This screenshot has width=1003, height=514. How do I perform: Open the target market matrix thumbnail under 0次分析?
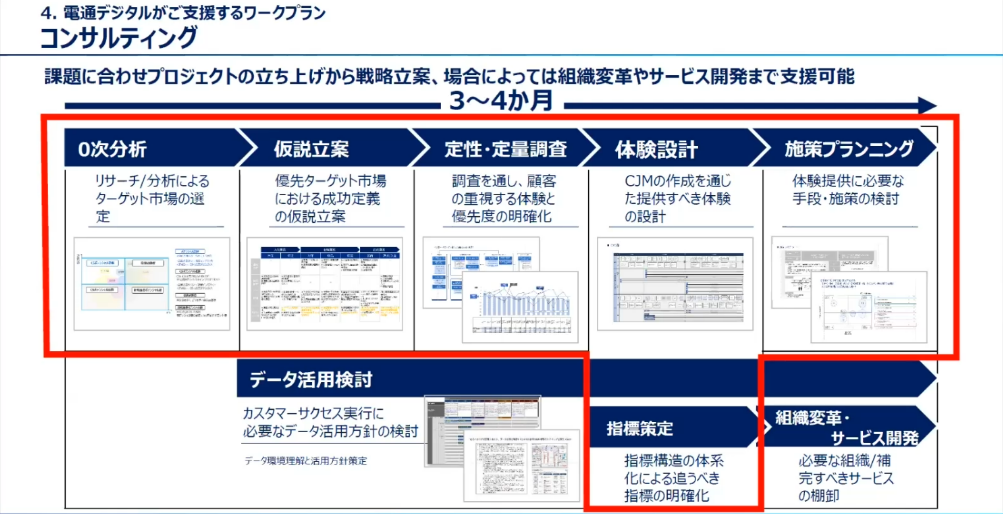[152, 284]
